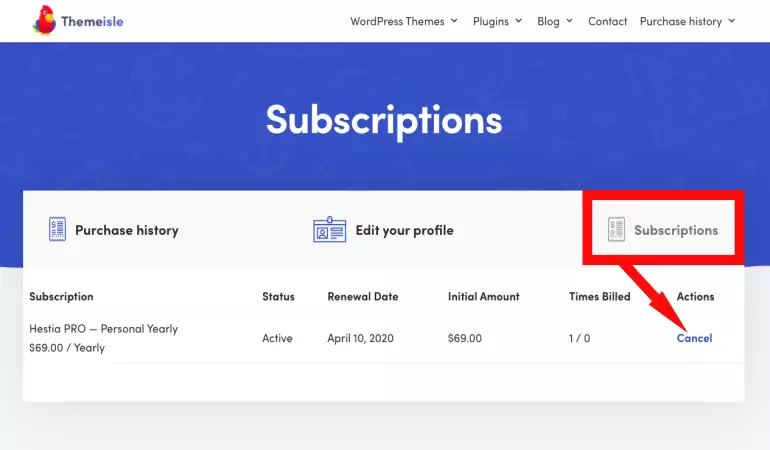The image size is (770, 450).
Task: Click the Subscriptions tab document icon
Action: pyautogui.click(x=616, y=230)
